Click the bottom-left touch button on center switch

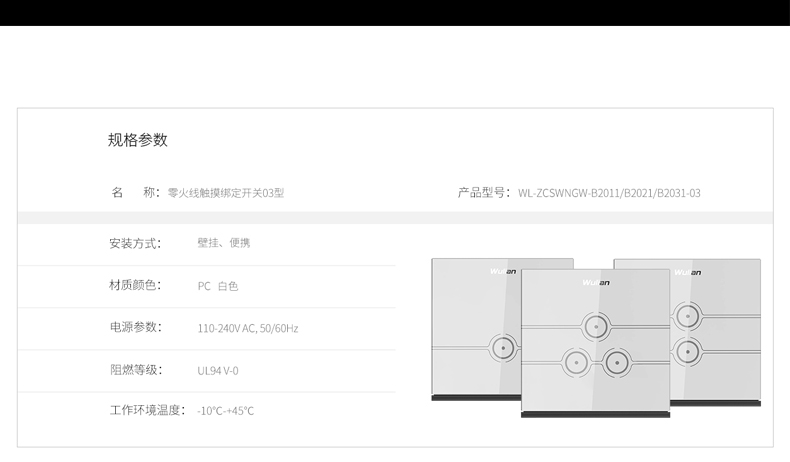coord(576,362)
